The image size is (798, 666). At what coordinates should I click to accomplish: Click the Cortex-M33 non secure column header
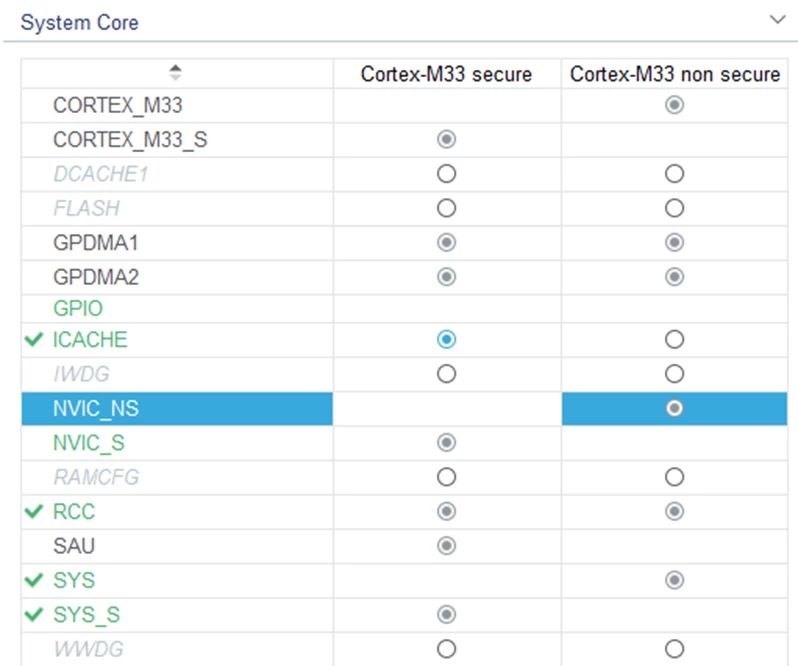[x=675, y=74]
